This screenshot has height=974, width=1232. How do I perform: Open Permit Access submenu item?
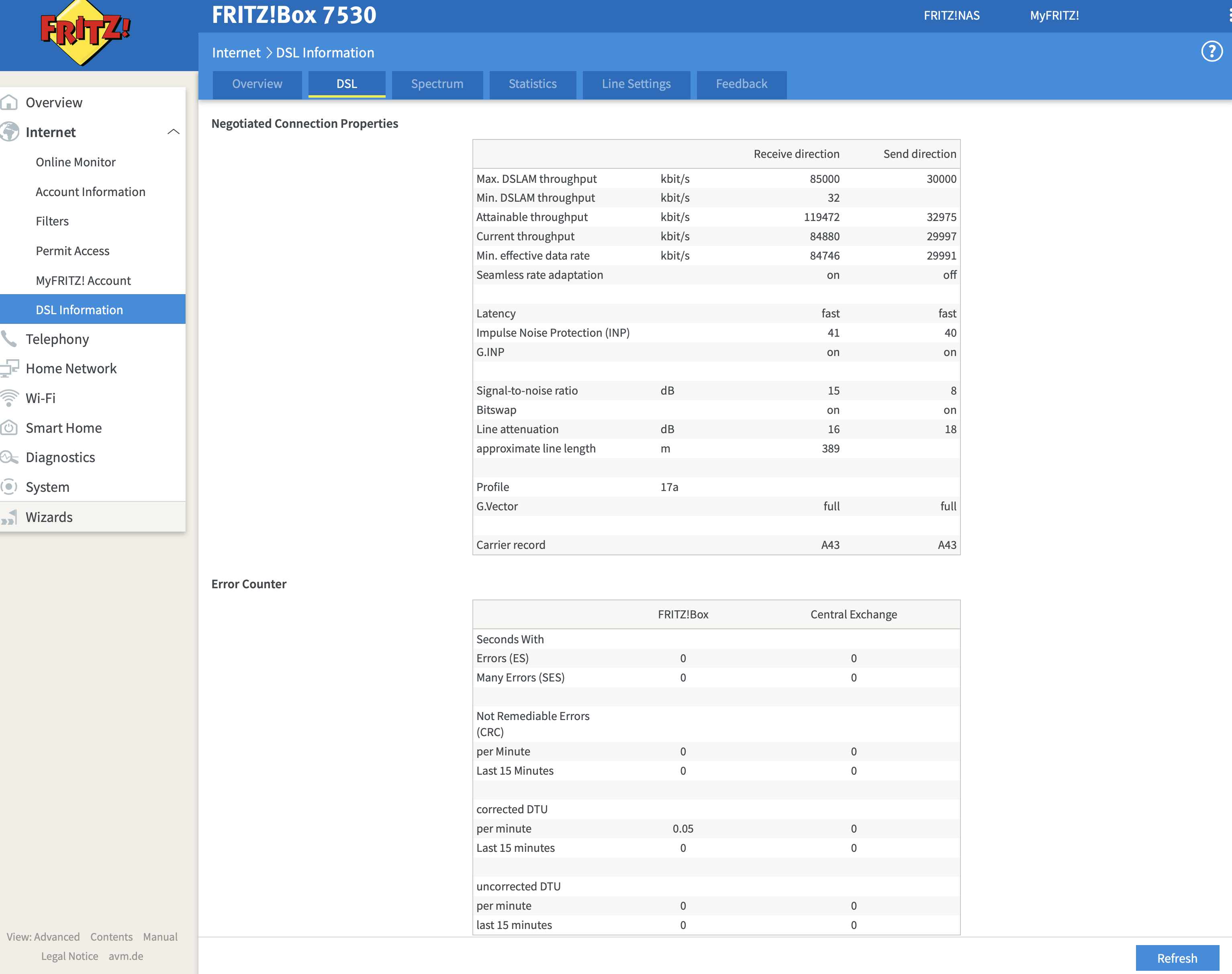[72, 251]
